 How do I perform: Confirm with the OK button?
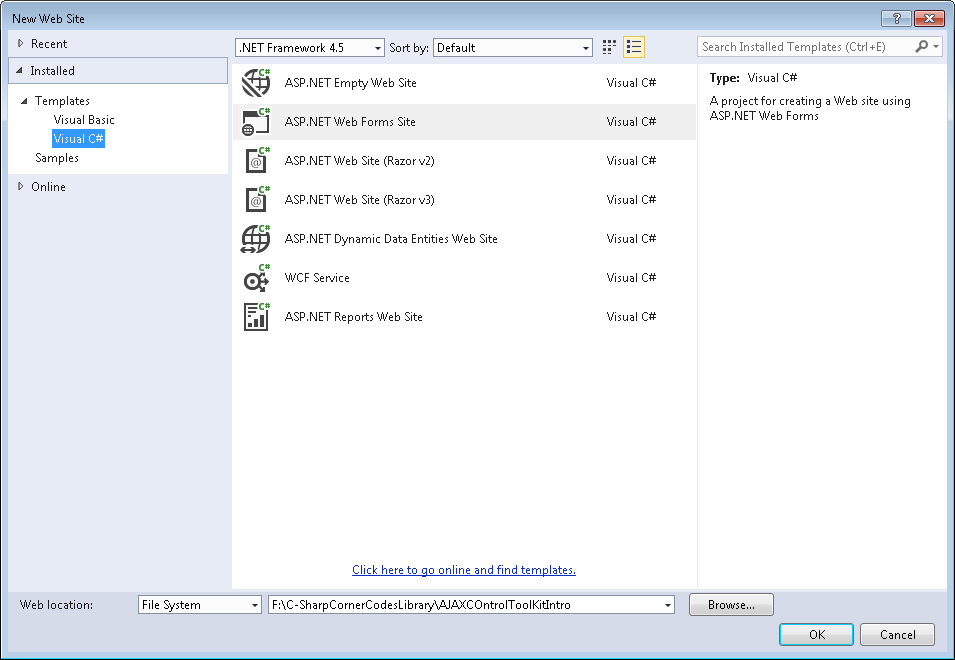click(x=816, y=634)
